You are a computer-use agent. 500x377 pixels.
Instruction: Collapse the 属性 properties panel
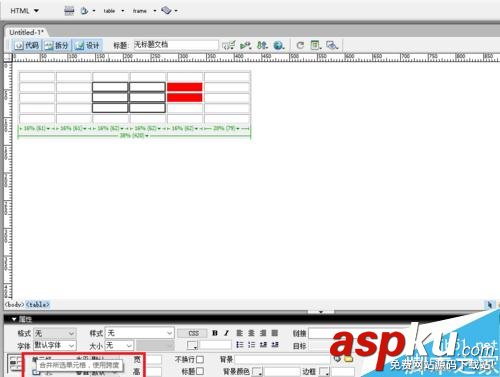(x=14, y=319)
